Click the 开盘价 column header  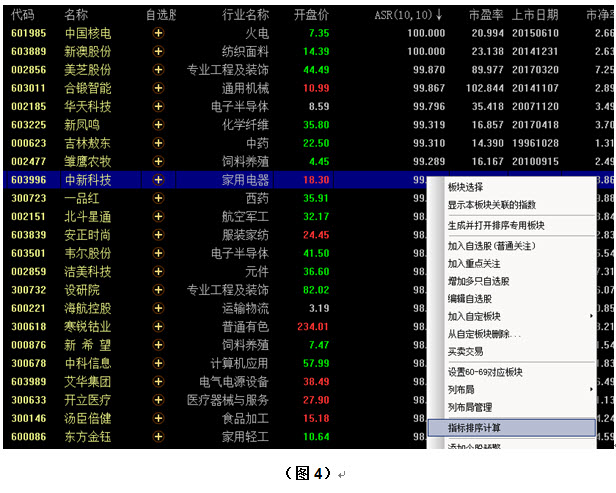(x=311, y=15)
